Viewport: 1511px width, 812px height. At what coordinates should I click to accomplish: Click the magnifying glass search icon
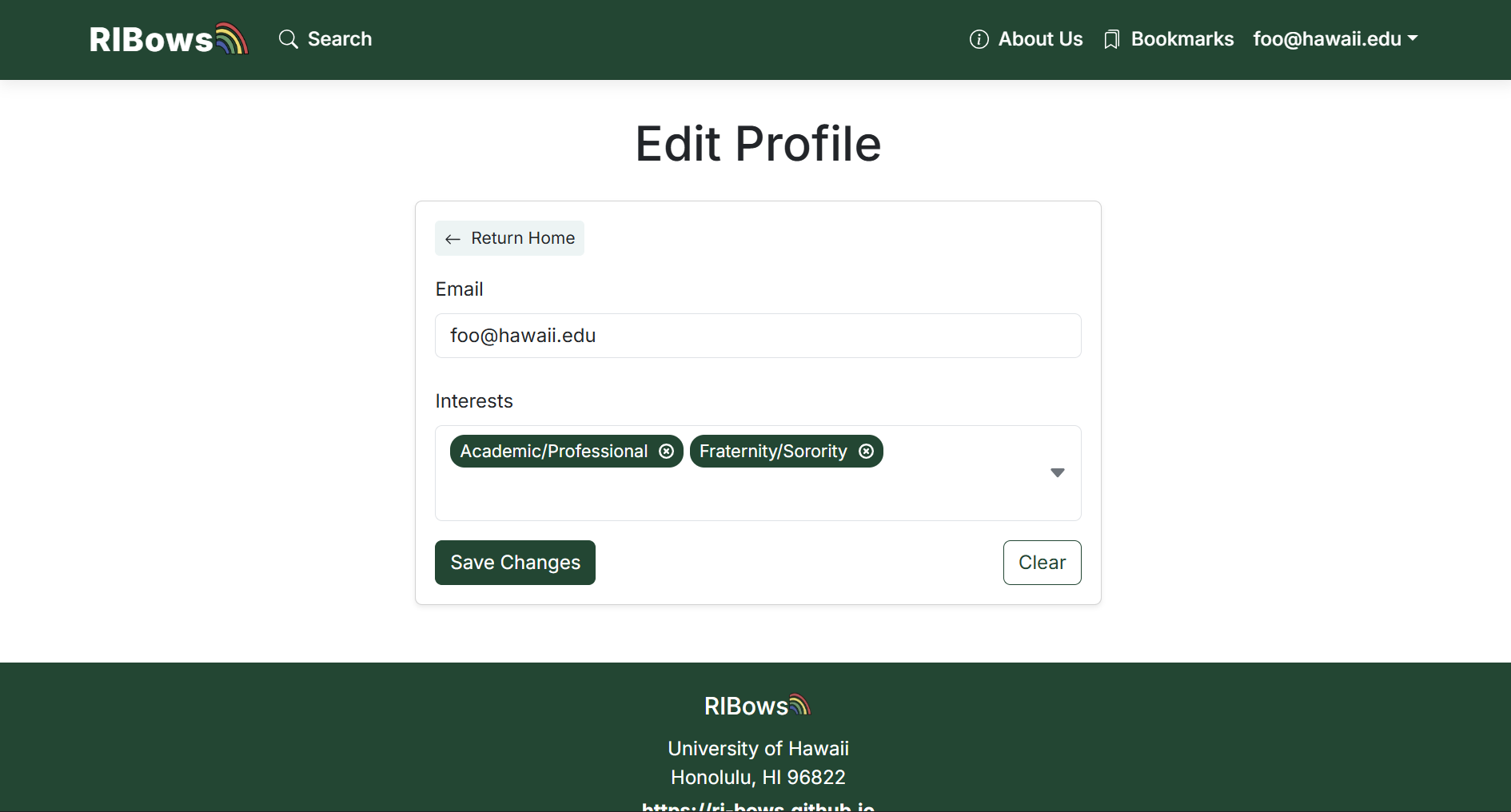point(288,39)
